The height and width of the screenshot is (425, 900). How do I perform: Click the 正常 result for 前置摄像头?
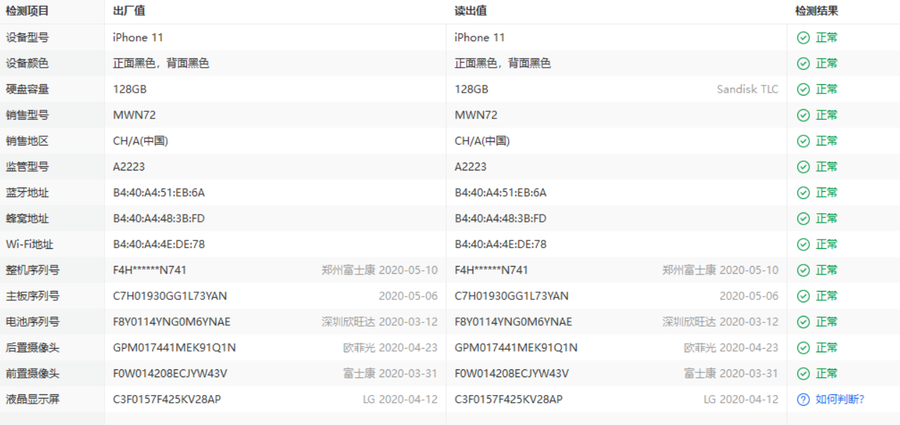click(827, 374)
